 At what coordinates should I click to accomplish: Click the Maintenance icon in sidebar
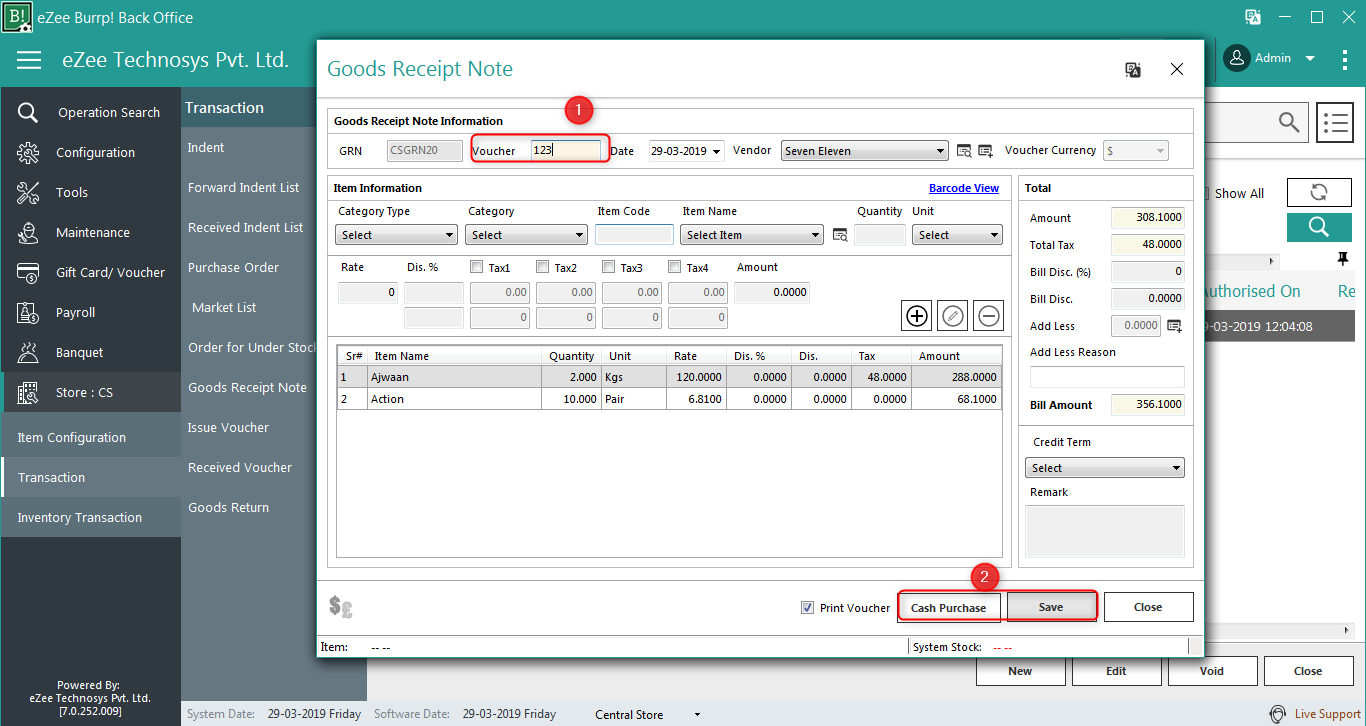tap(28, 232)
